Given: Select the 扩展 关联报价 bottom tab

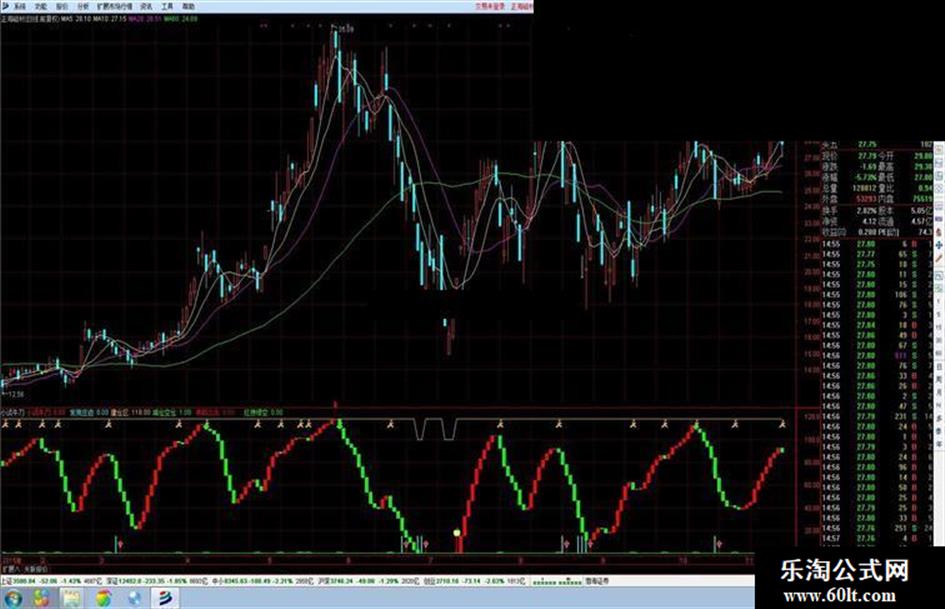Looking at the screenshot, I should (25, 569).
